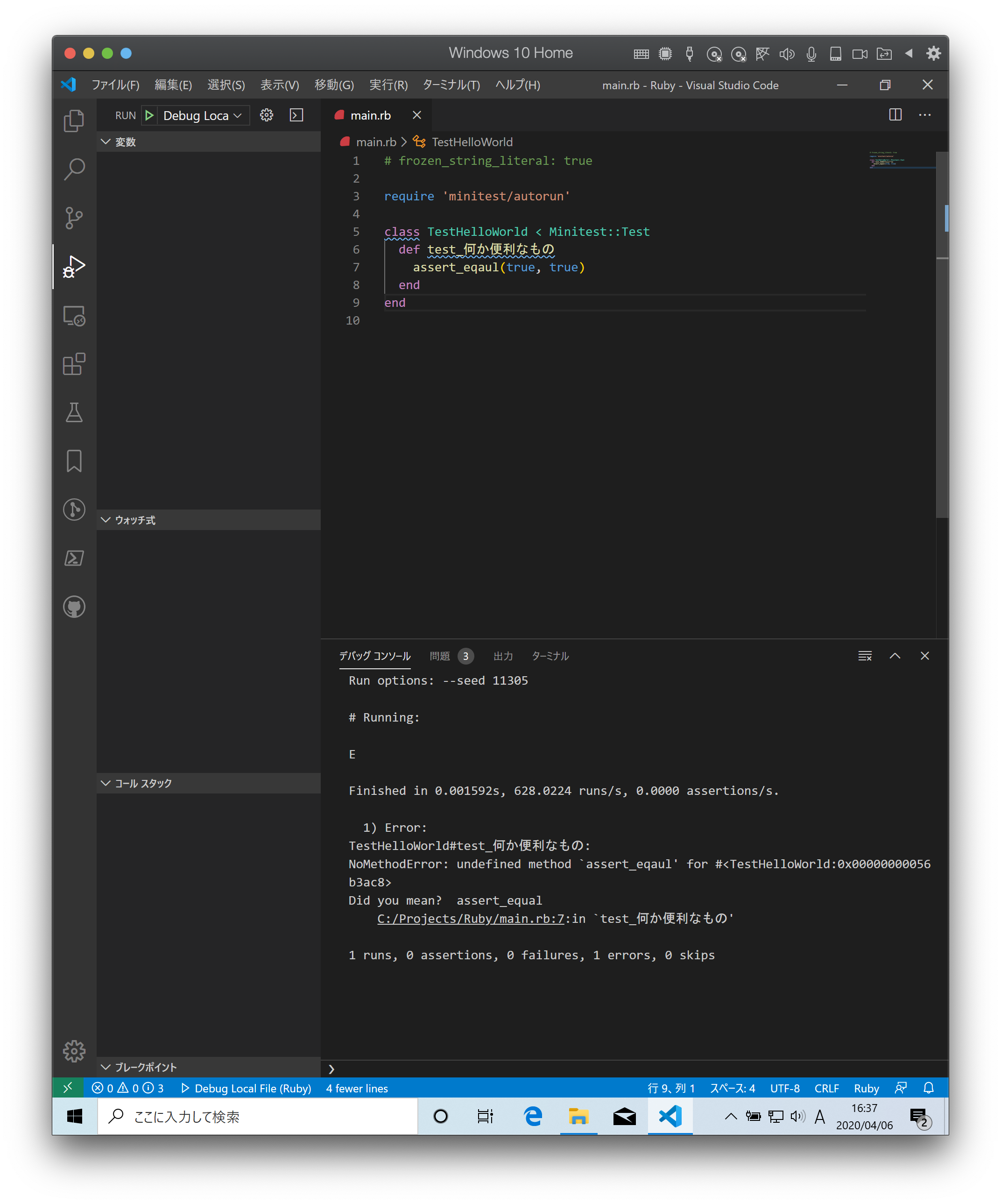Image resolution: width=1001 pixels, height=1204 pixels.
Task: Open the Extensions view icon
Action: coord(74,364)
